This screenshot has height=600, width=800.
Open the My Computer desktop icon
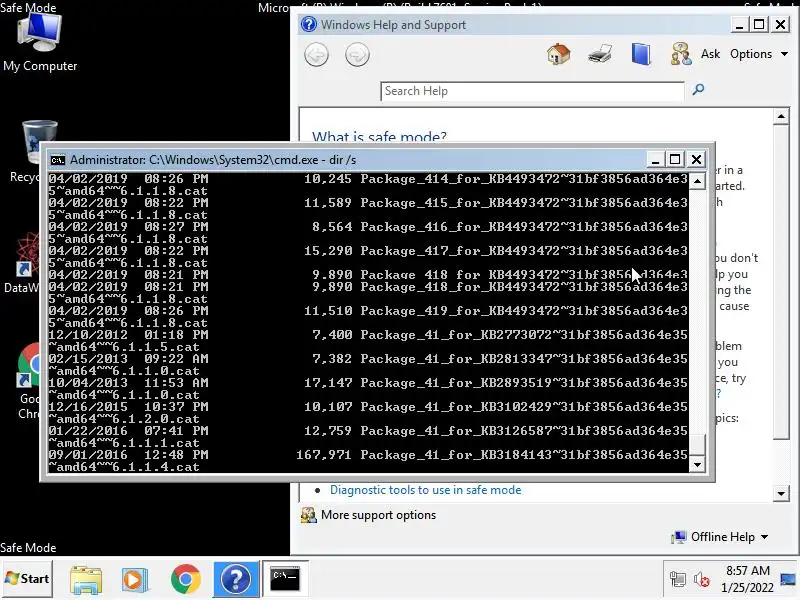[x=39, y=43]
